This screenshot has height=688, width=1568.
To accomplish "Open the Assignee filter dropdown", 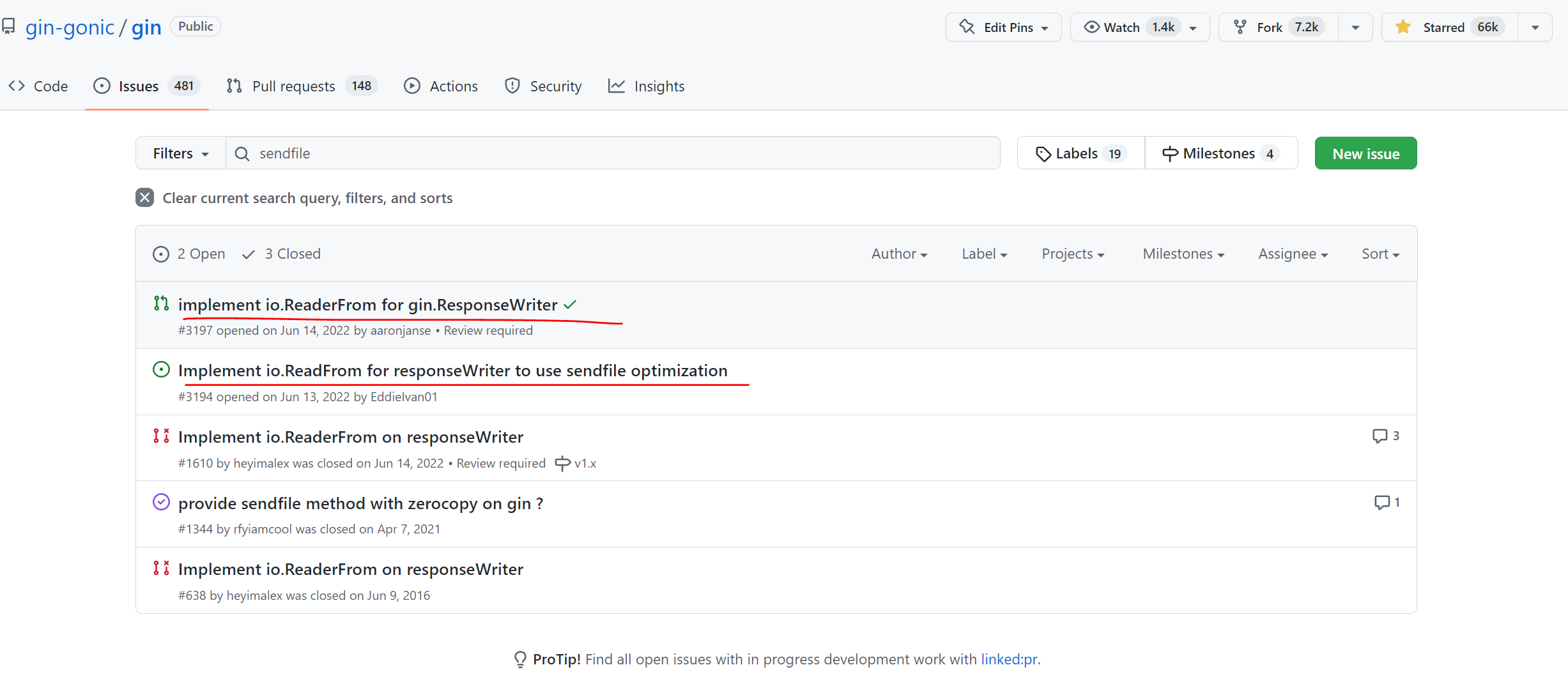I will tap(1293, 254).
